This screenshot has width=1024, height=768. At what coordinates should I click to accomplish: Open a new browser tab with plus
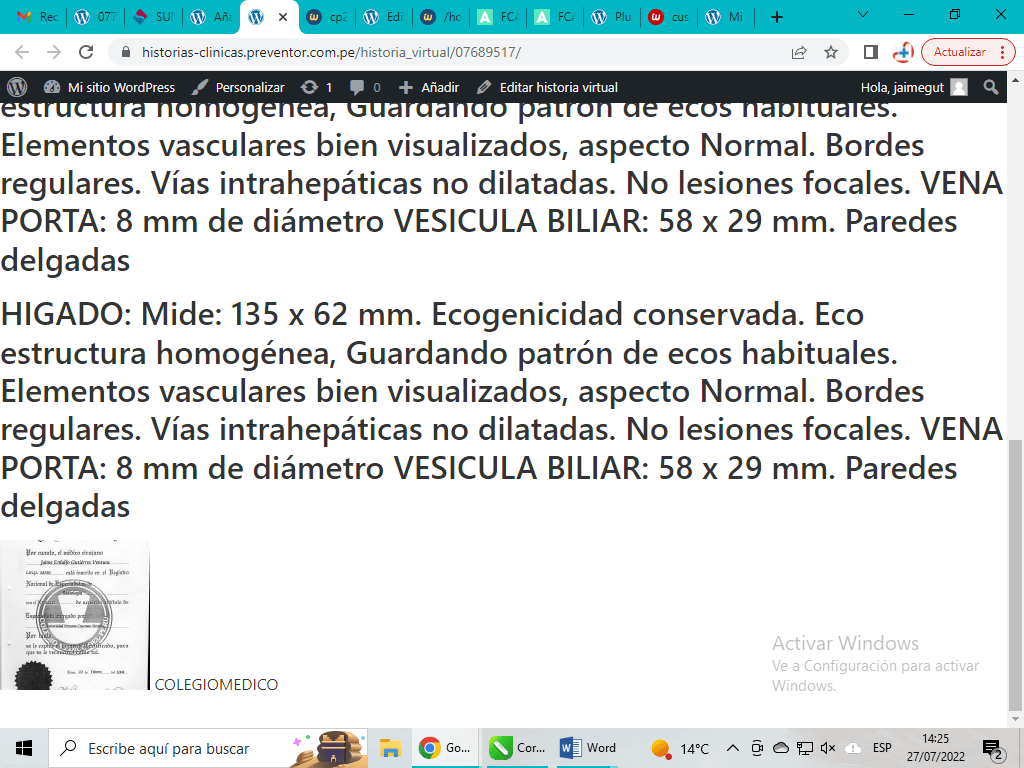(x=776, y=17)
